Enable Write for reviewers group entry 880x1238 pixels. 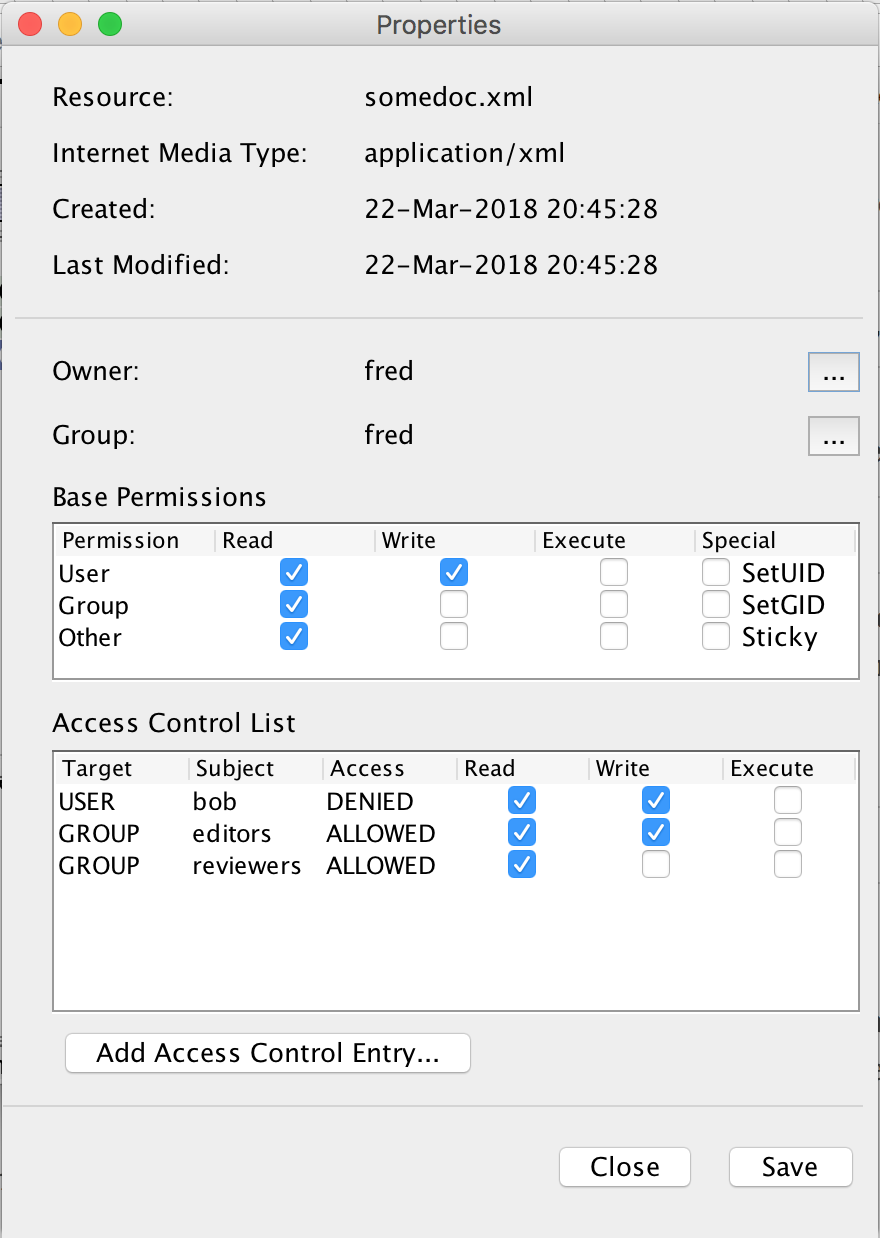[x=656, y=865]
